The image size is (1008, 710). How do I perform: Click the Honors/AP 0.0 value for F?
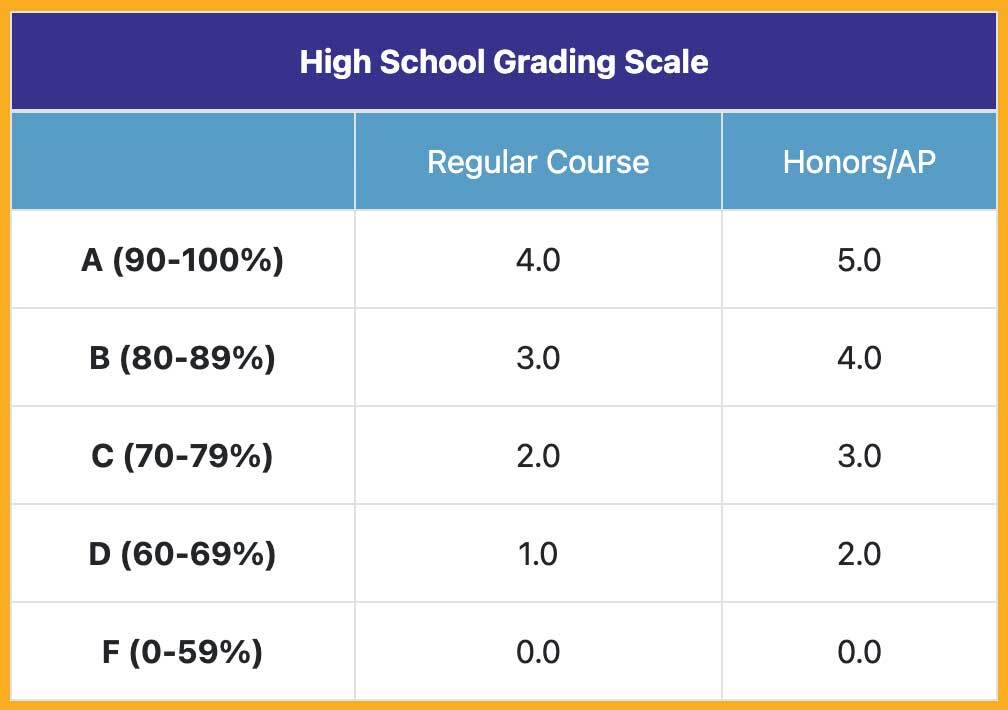[x=859, y=652]
